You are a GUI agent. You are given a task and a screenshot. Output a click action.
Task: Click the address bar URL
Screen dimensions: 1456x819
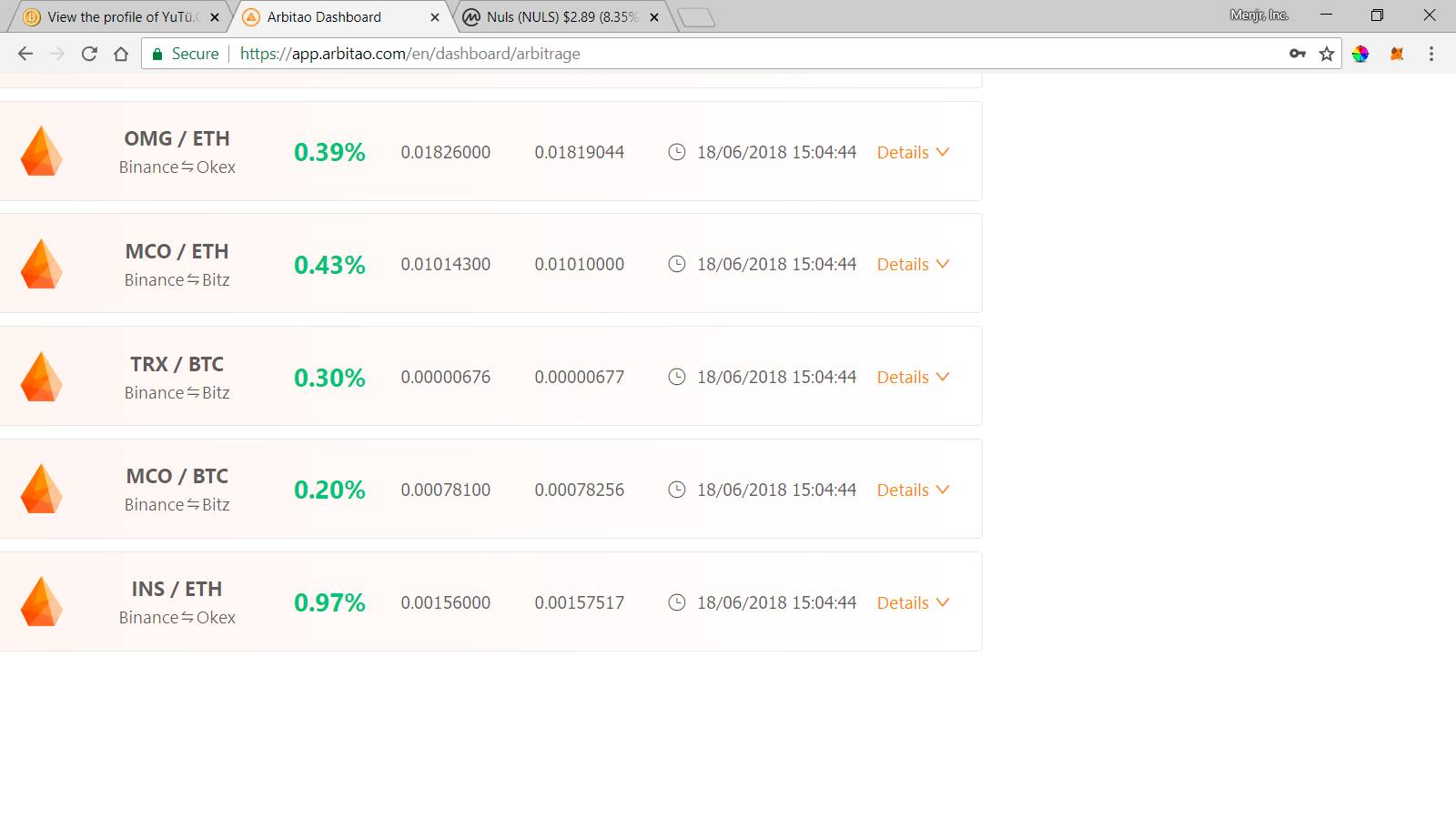point(410,54)
